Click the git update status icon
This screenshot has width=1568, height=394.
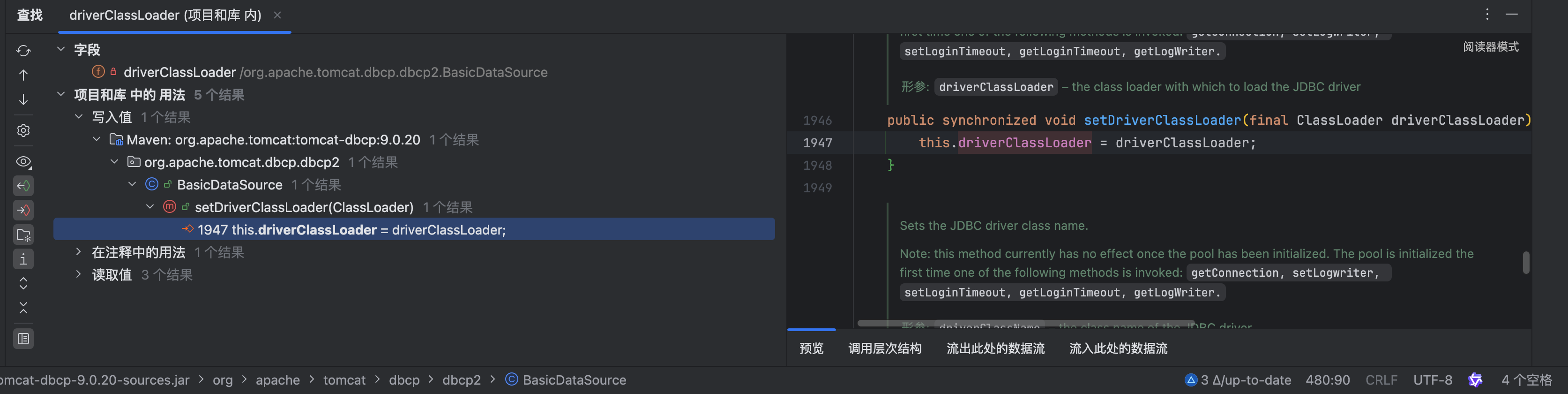1191,380
